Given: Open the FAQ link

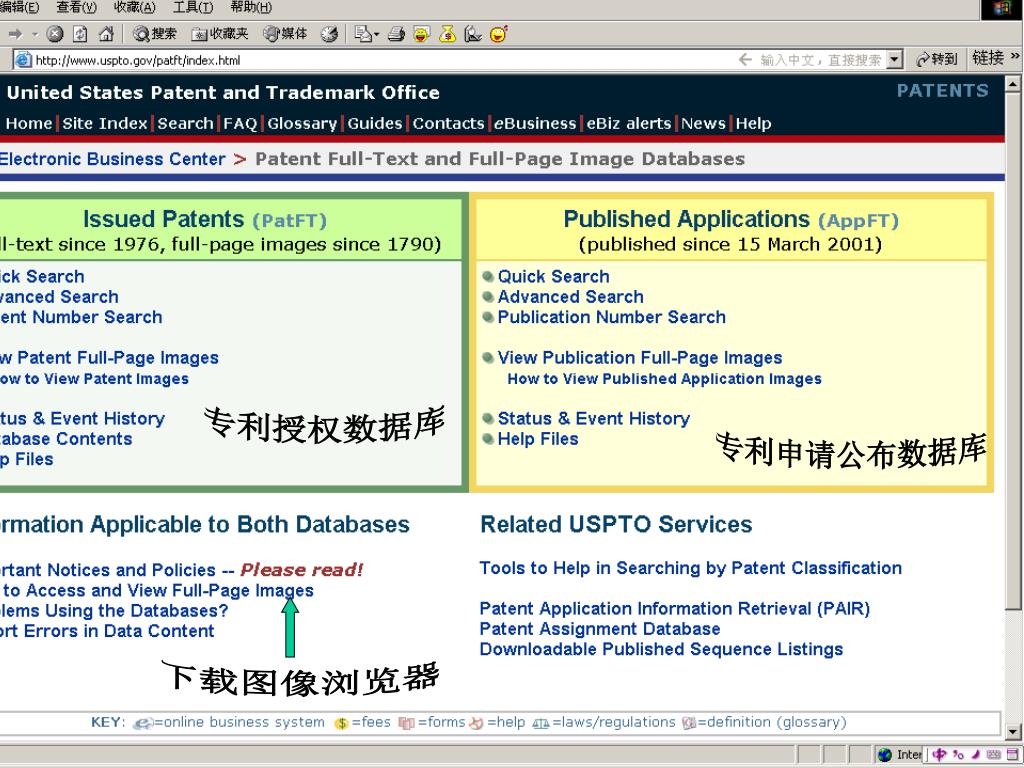Looking at the screenshot, I should click(x=240, y=123).
